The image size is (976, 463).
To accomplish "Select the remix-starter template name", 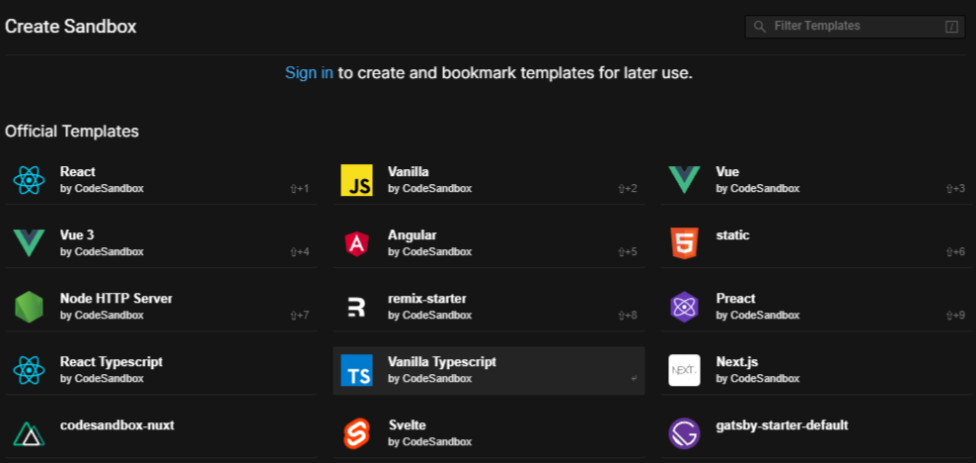I will (x=427, y=298).
